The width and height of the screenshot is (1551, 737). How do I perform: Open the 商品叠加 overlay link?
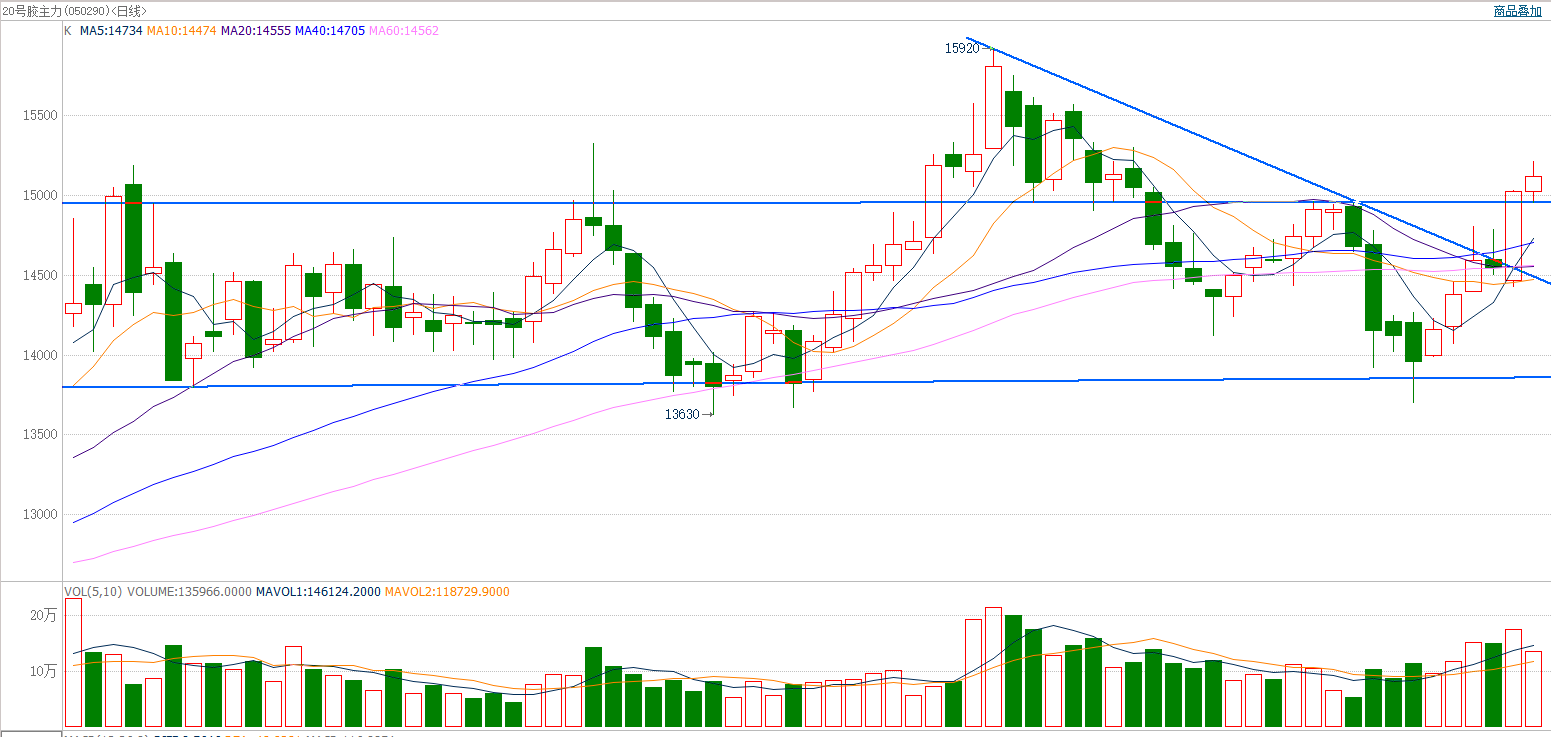click(x=1517, y=11)
